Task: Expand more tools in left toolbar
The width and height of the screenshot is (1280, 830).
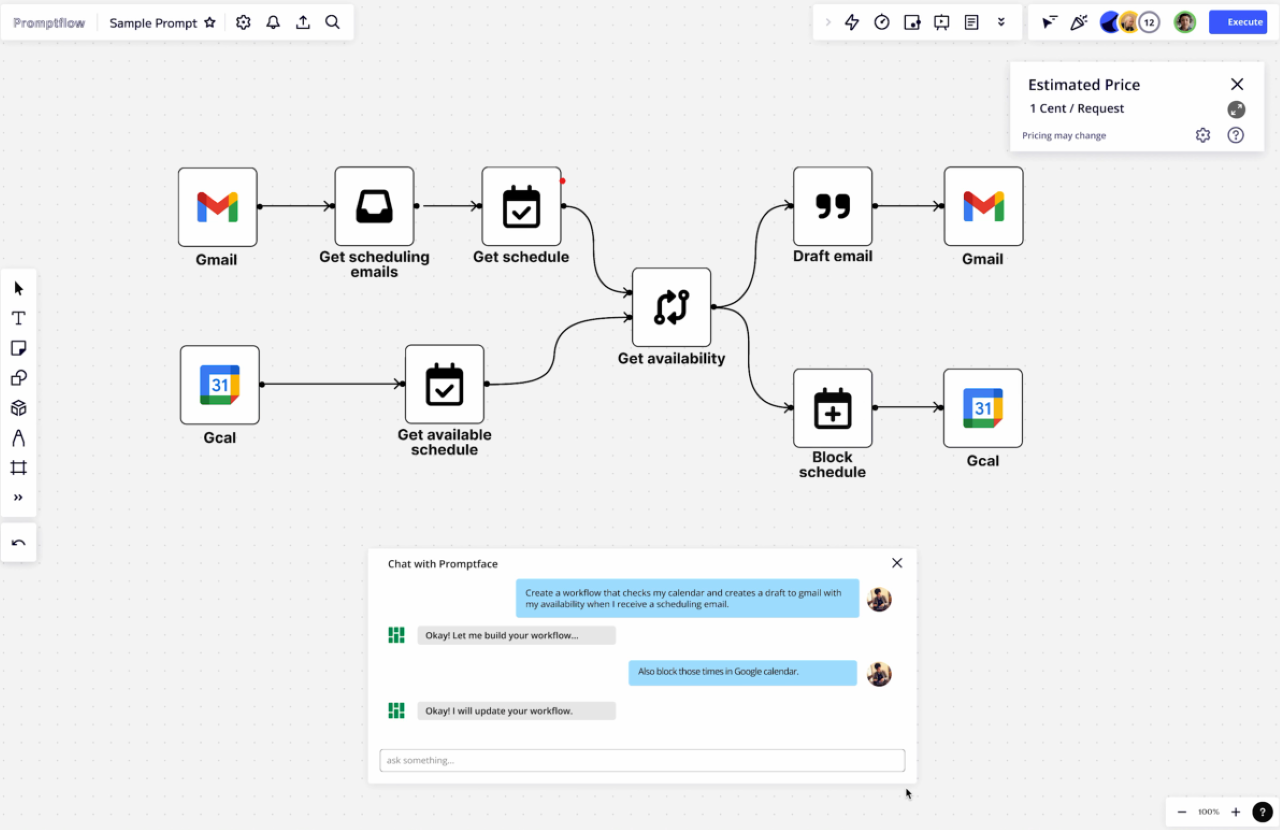Action: point(18,498)
